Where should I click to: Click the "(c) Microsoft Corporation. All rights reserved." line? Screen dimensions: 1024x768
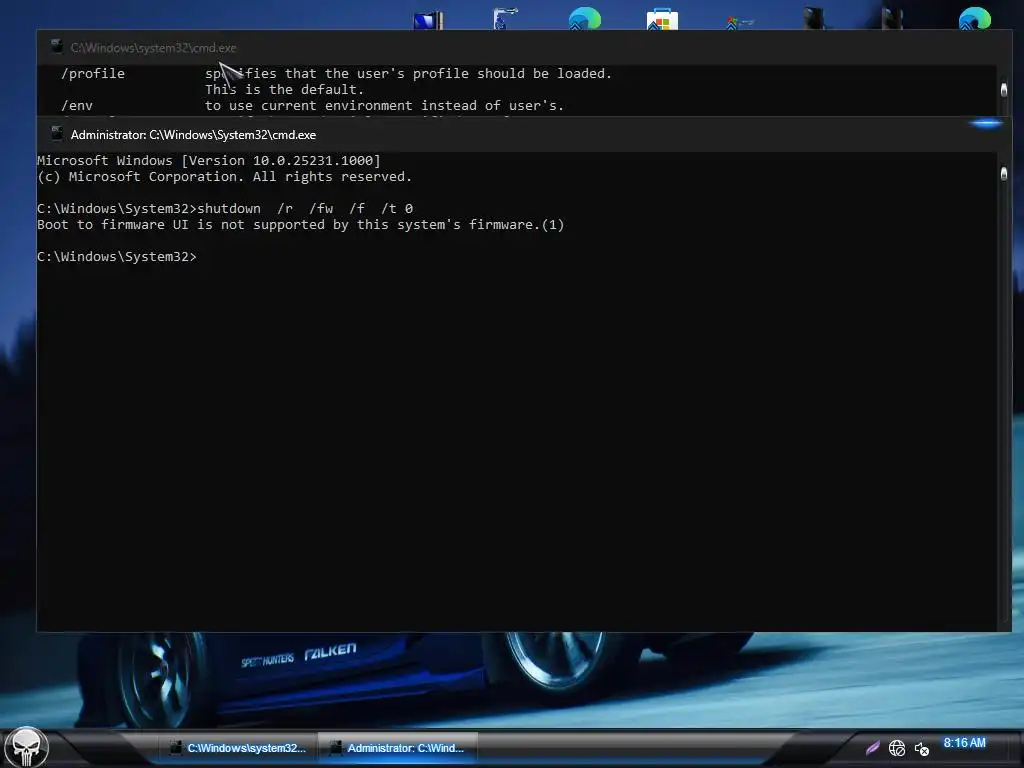click(225, 177)
